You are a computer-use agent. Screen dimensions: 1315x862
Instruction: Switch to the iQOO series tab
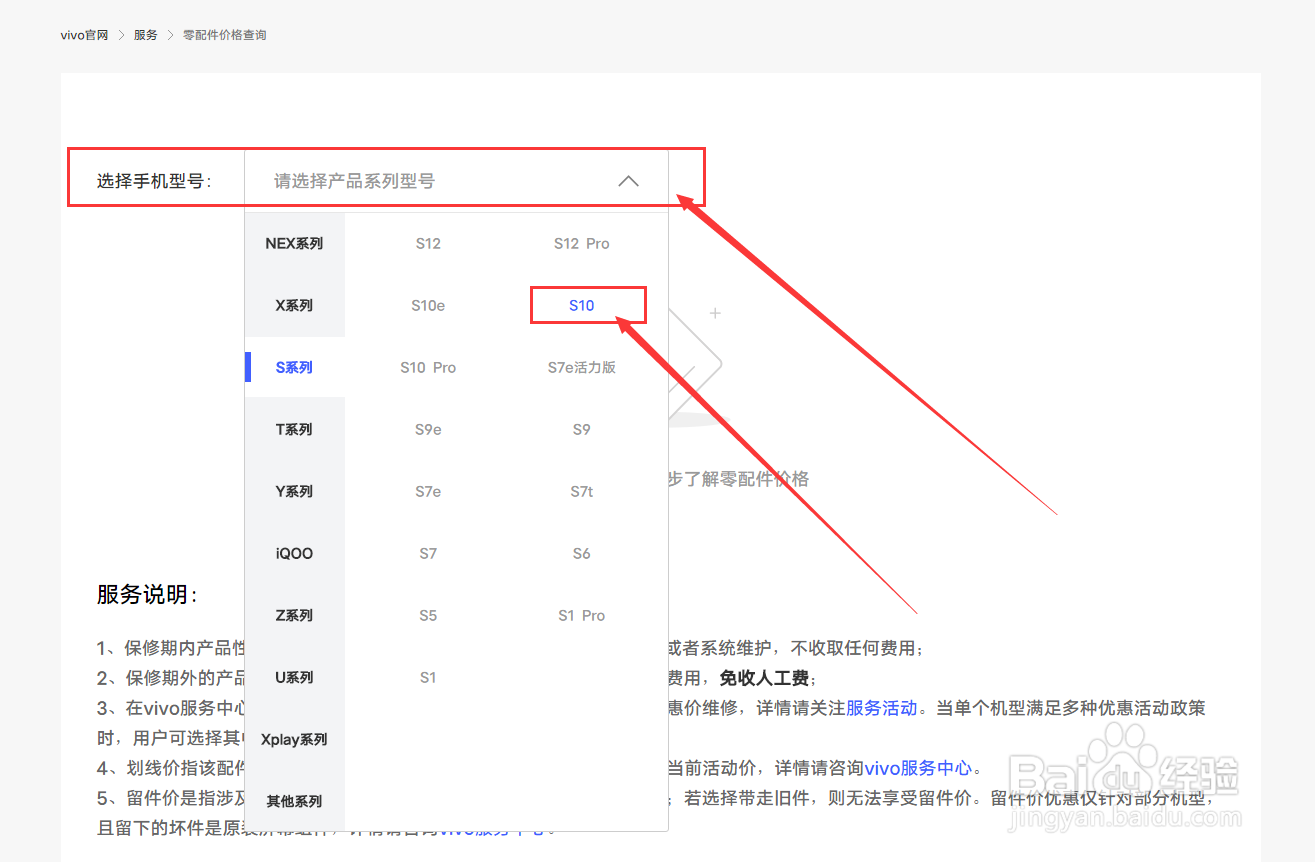(294, 553)
